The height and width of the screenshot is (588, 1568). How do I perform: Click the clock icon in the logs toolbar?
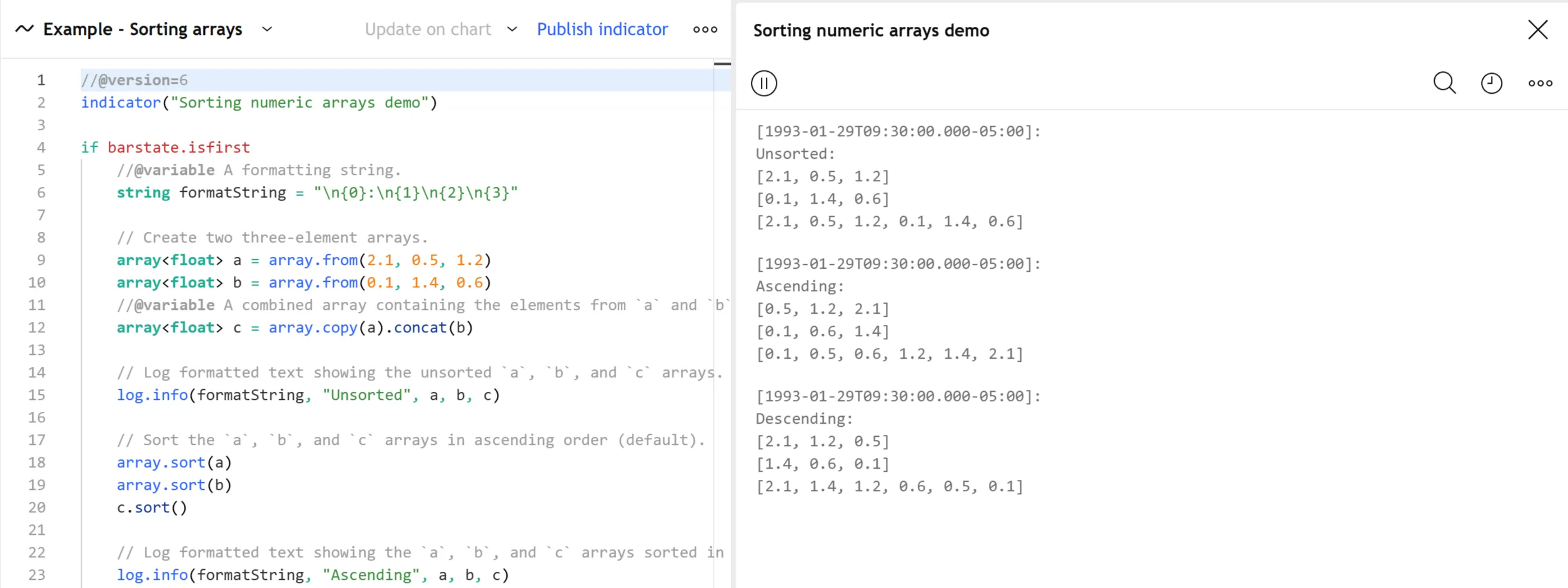click(x=1491, y=83)
